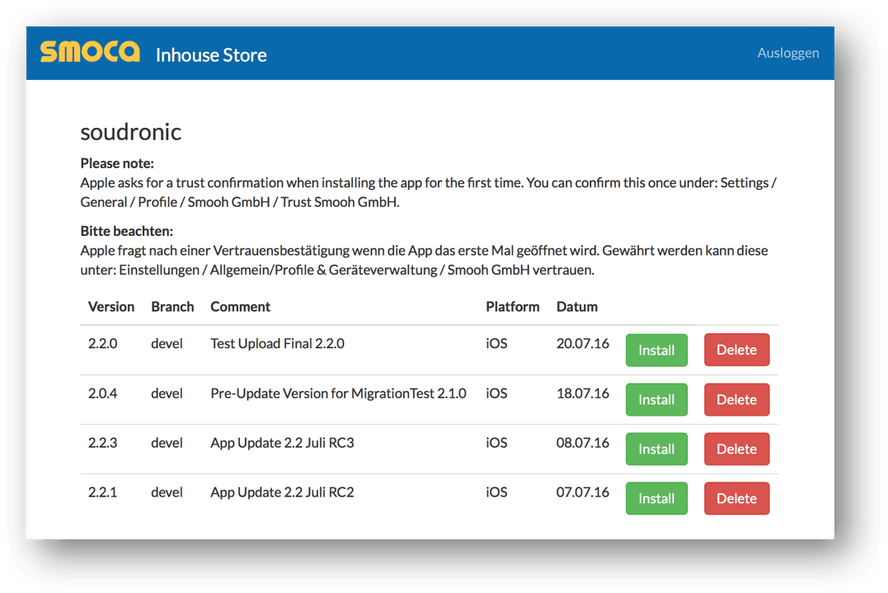Log out via Ausloggen link
The height and width of the screenshot is (593, 888).
pyautogui.click(x=788, y=53)
